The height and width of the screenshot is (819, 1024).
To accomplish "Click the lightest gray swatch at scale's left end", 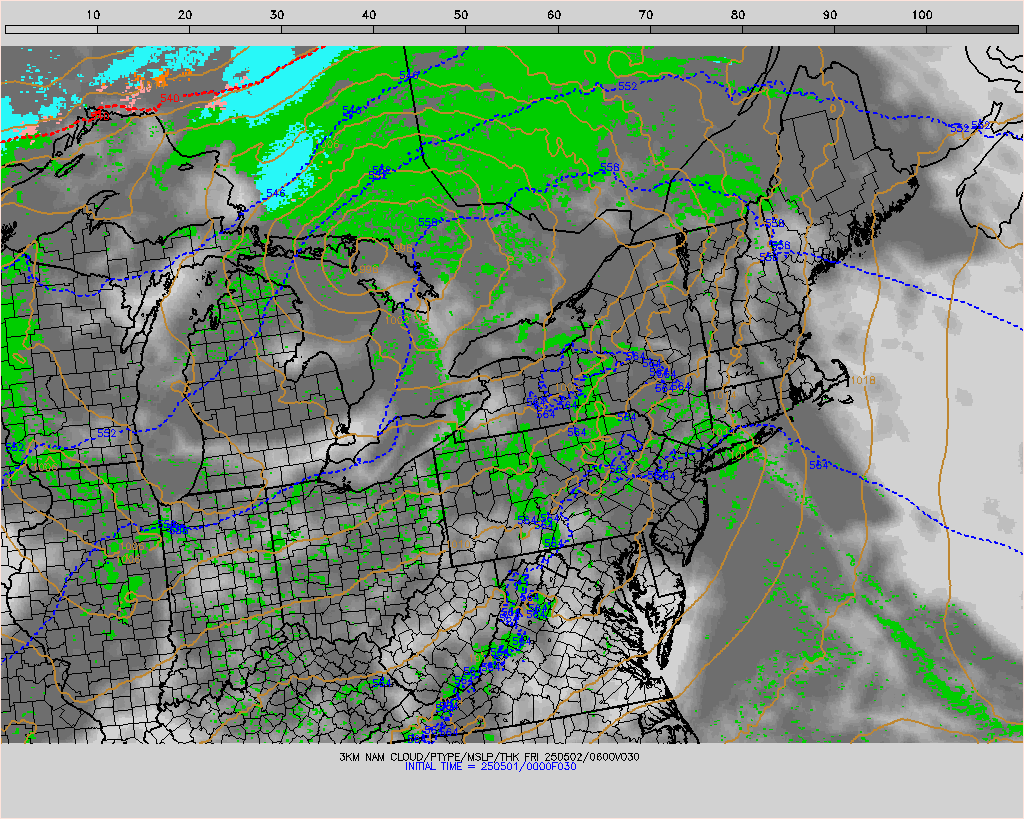I will pos(51,29).
